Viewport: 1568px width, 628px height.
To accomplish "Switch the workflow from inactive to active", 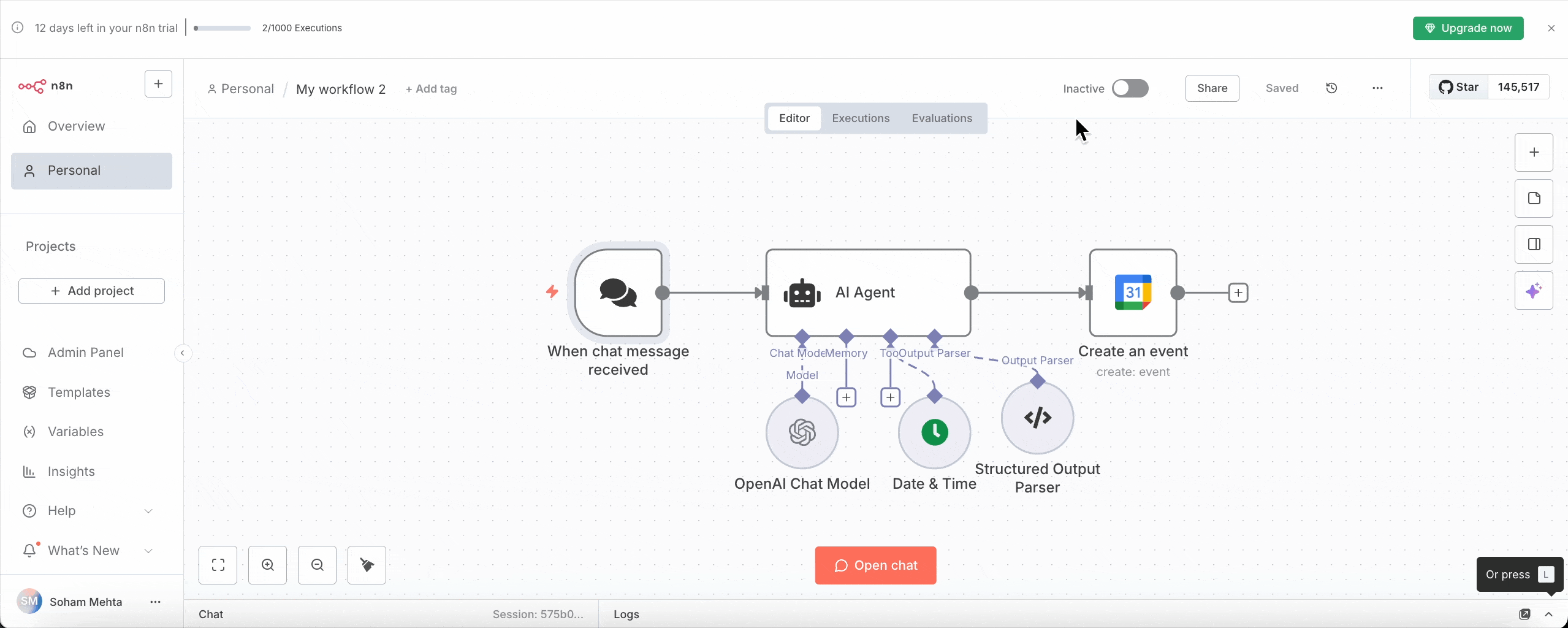I will 1130,88.
